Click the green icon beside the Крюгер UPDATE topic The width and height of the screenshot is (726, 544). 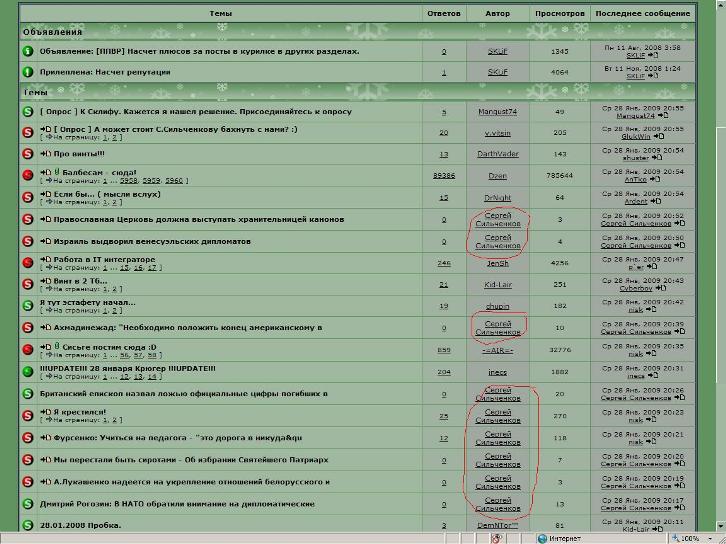[x=28, y=372]
